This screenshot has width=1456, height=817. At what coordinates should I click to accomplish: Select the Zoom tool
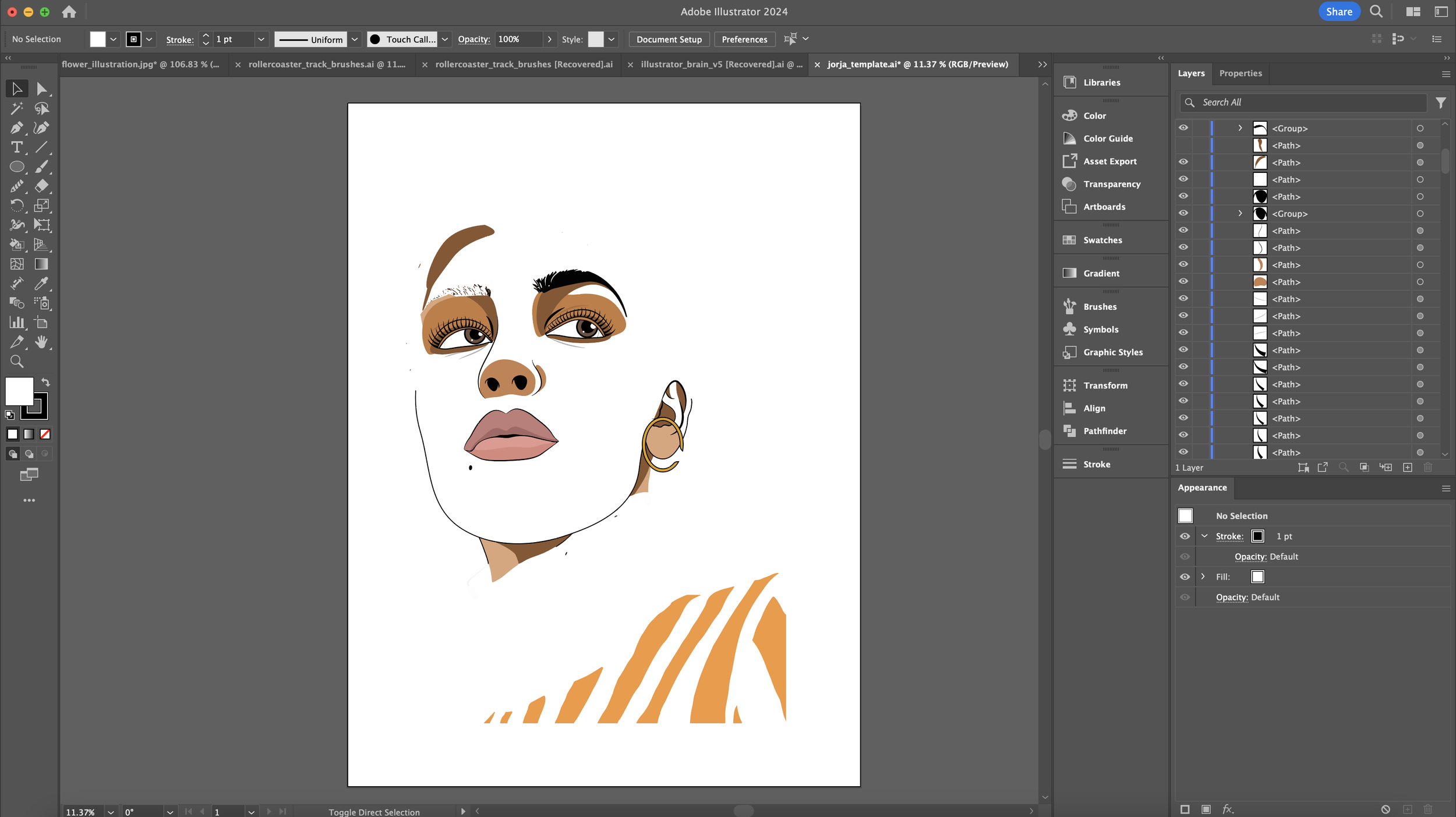(16, 362)
